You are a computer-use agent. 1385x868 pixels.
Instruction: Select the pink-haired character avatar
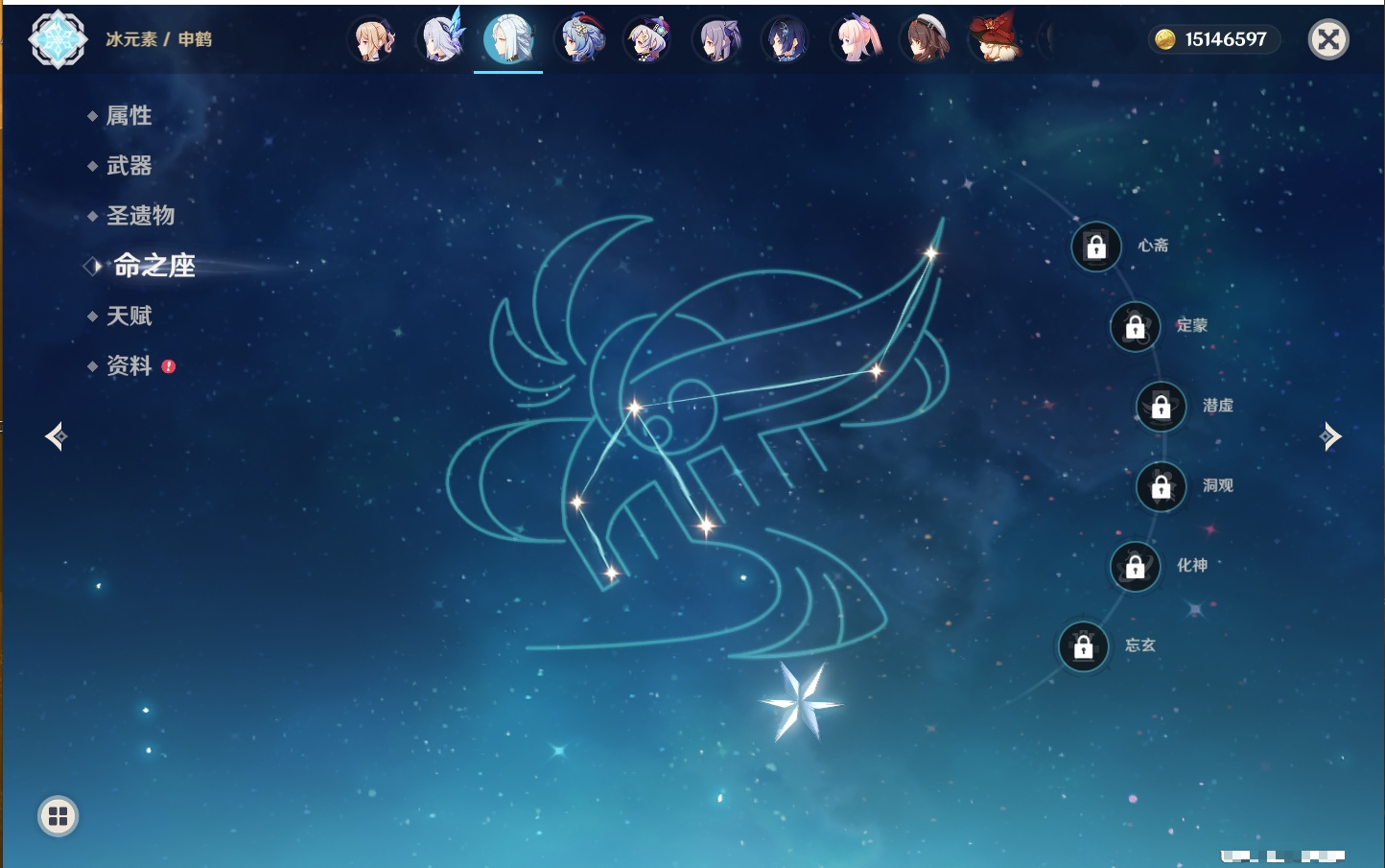(x=856, y=40)
